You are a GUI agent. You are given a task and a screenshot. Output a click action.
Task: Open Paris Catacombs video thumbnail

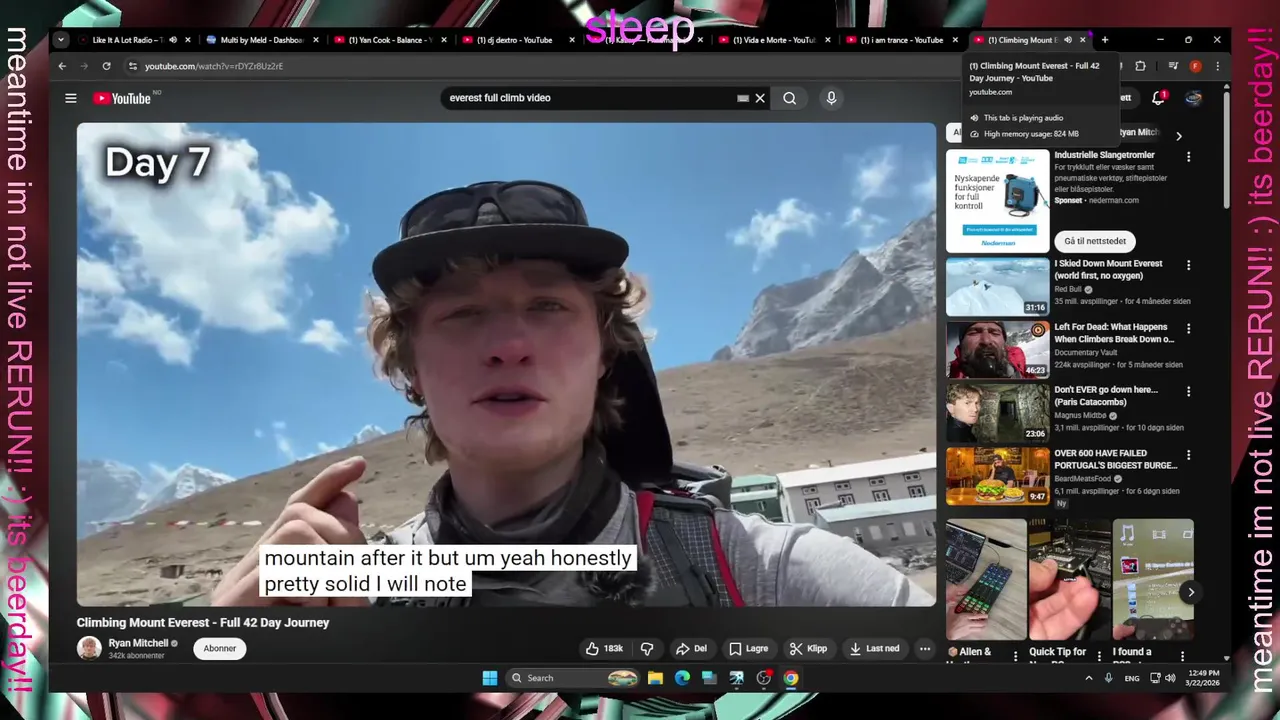[997, 413]
